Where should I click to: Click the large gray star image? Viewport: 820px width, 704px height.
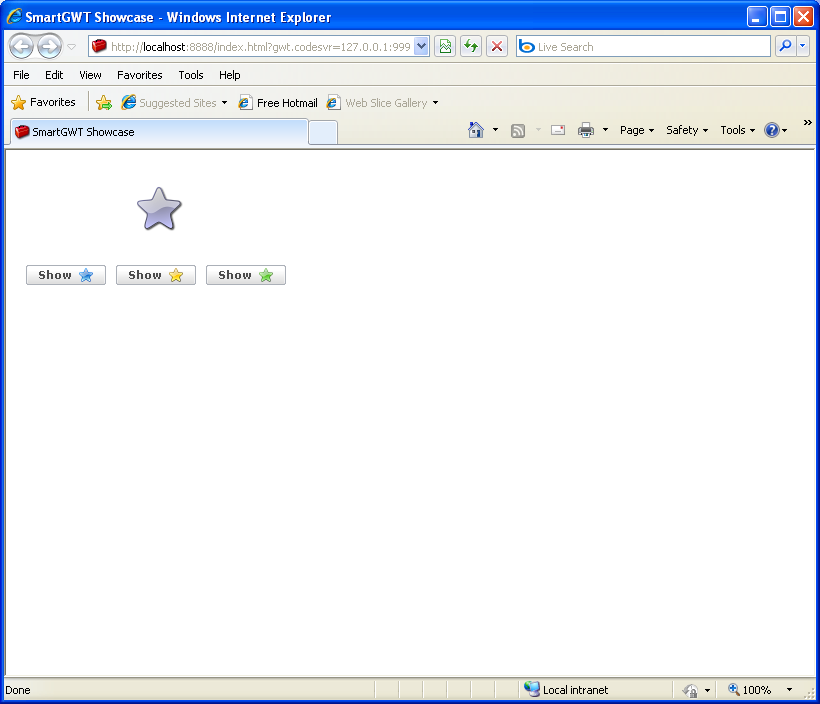[x=159, y=209]
